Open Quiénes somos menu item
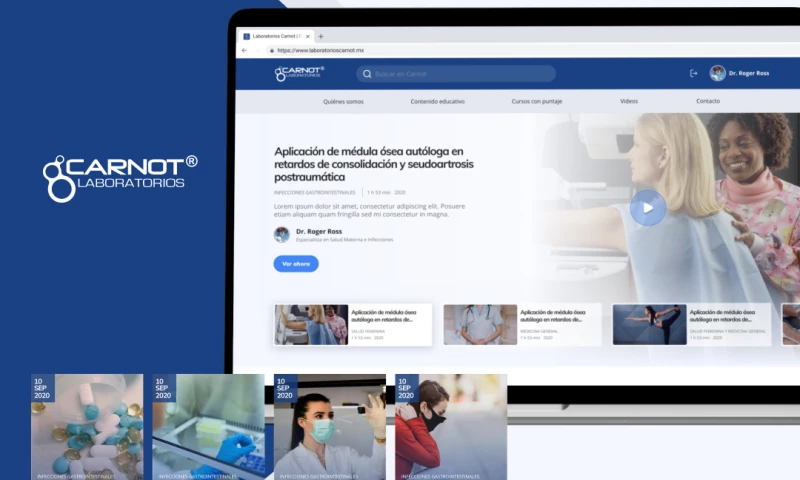This screenshot has width=800, height=480. click(343, 102)
